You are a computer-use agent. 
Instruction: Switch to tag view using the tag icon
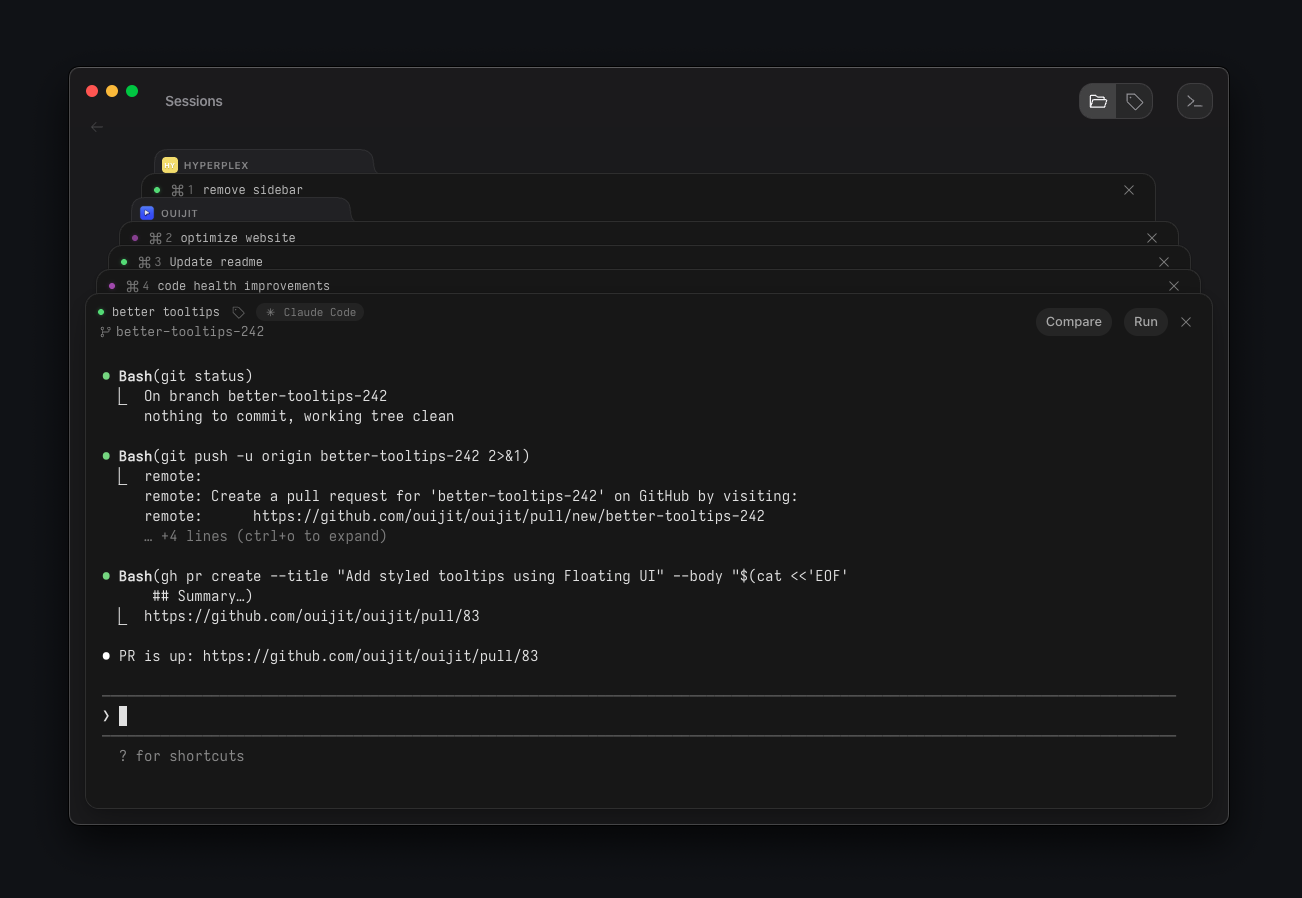pyautogui.click(x=1134, y=101)
